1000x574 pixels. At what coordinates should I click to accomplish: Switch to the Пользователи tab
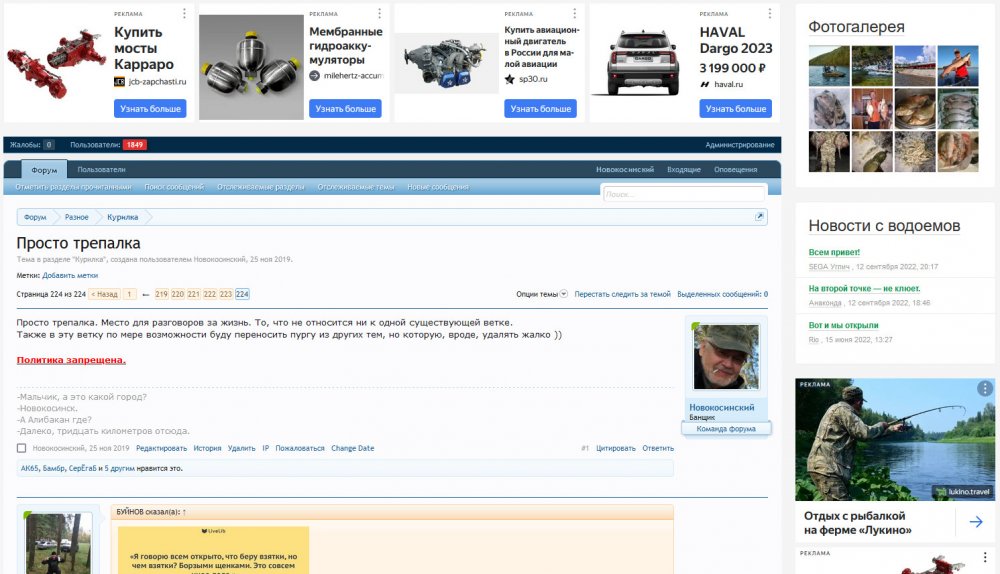pos(102,170)
